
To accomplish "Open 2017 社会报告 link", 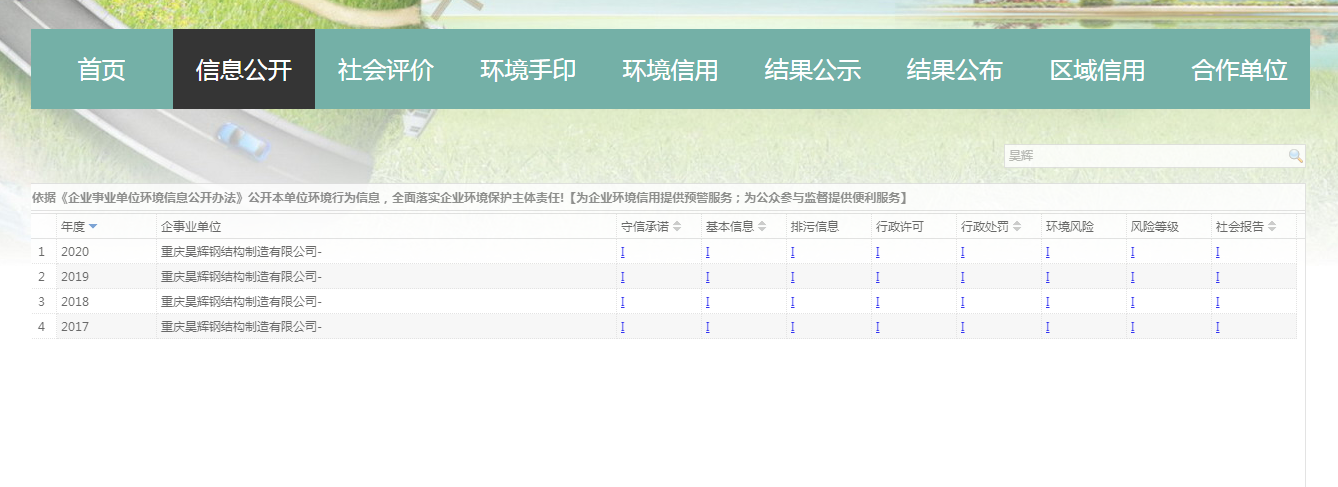I will (x=1218, y=327).
